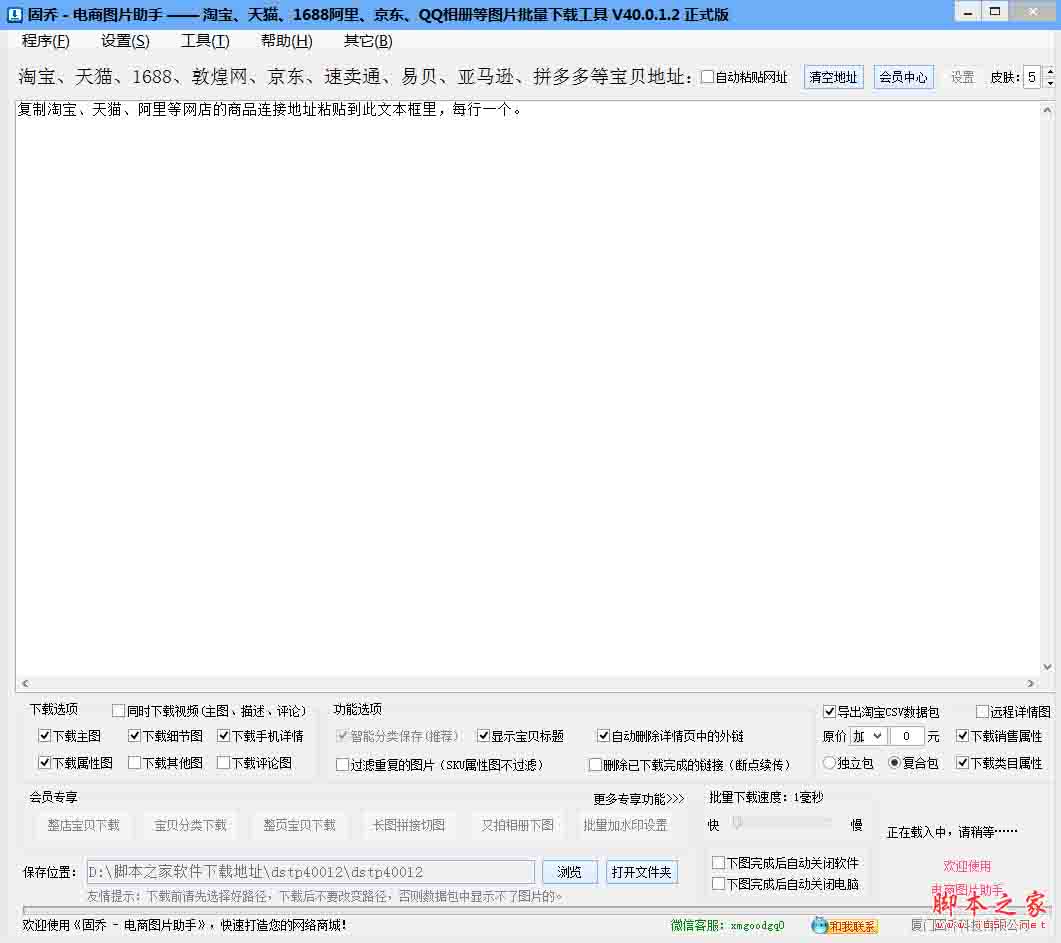The height and width of the screenshot is (943, 1061).
Task: Enable 过滤重复的图片 checkbox
Action: [342, 764]
